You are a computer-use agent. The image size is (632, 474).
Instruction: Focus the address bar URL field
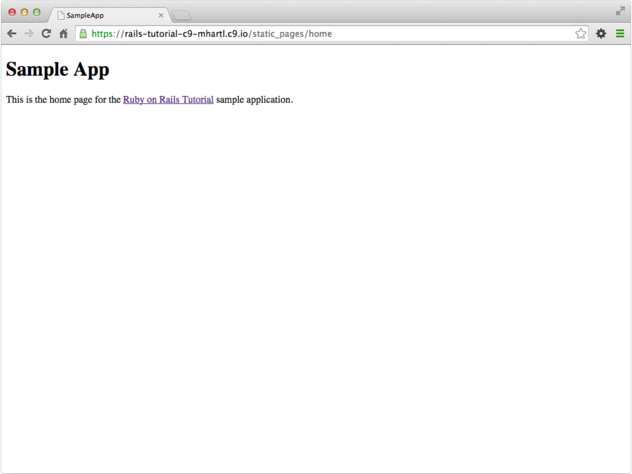(x=330, y=34)
